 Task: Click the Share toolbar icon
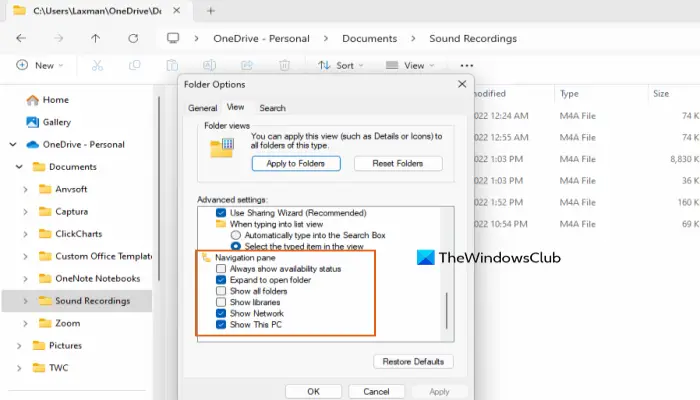click(247, 65)
